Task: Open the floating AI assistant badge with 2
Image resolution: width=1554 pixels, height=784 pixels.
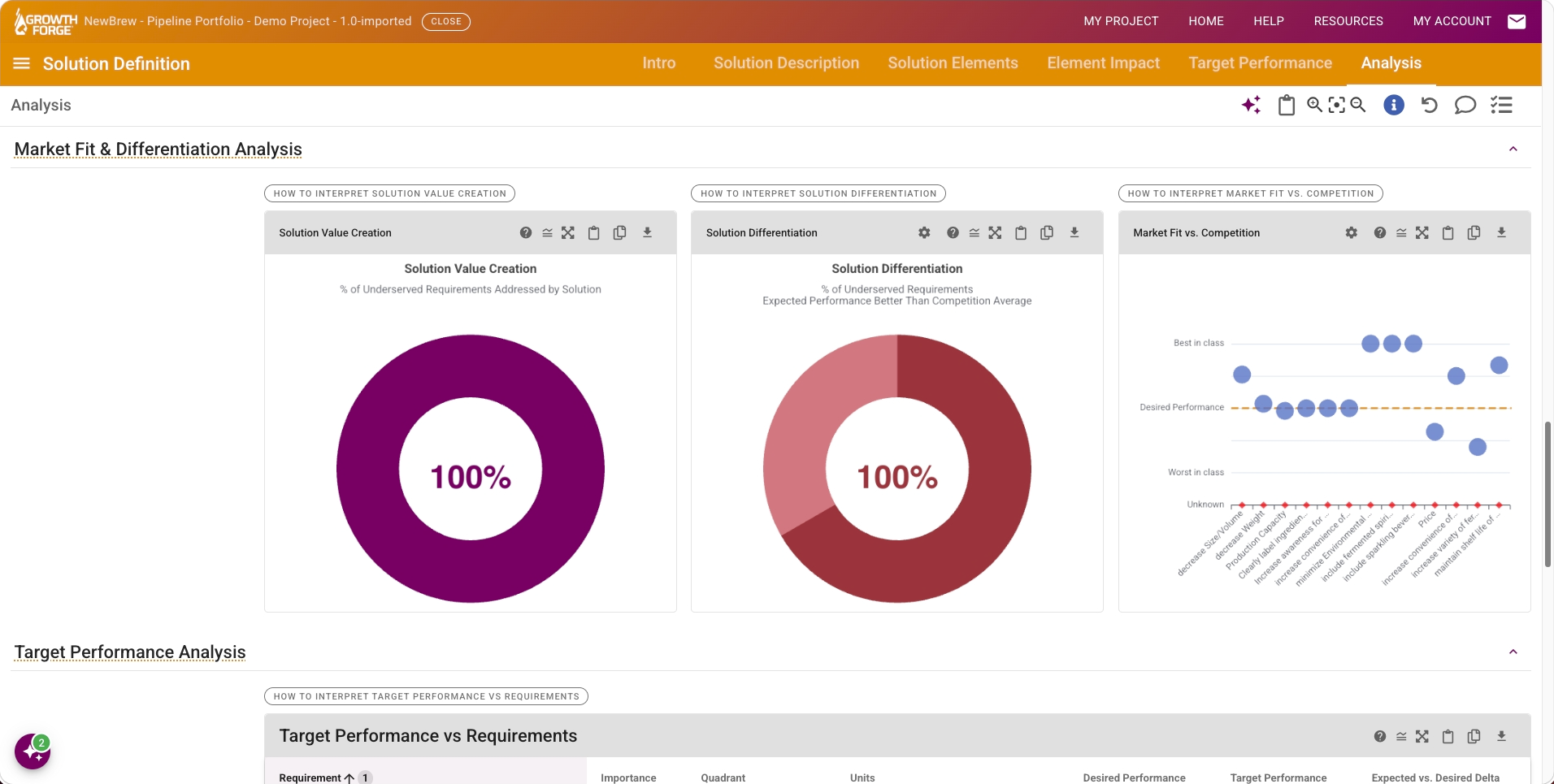Action: 33,752
